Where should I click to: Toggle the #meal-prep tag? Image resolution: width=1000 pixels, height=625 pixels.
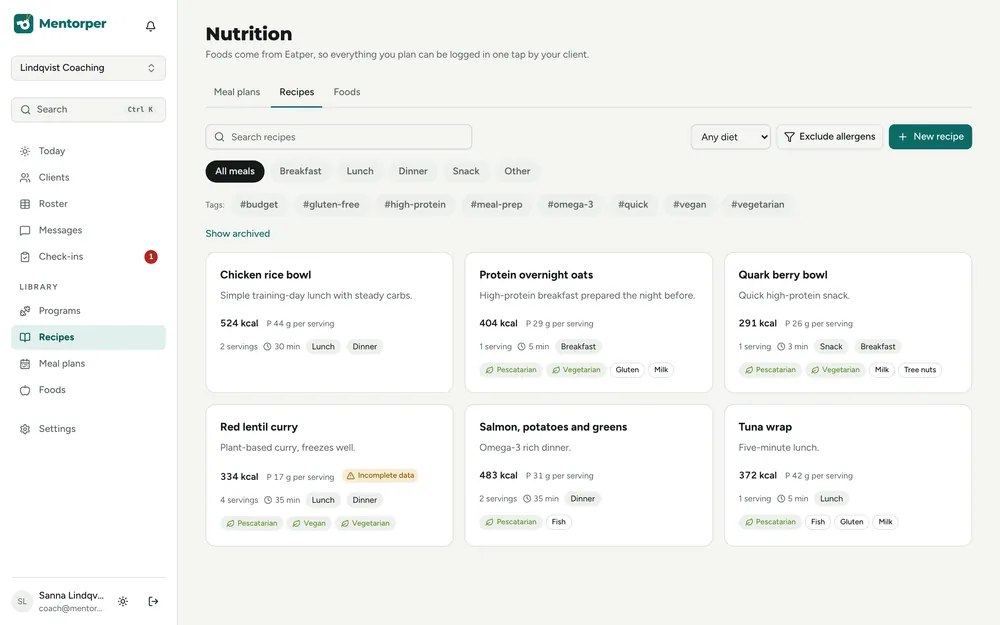tap(496, 205)
